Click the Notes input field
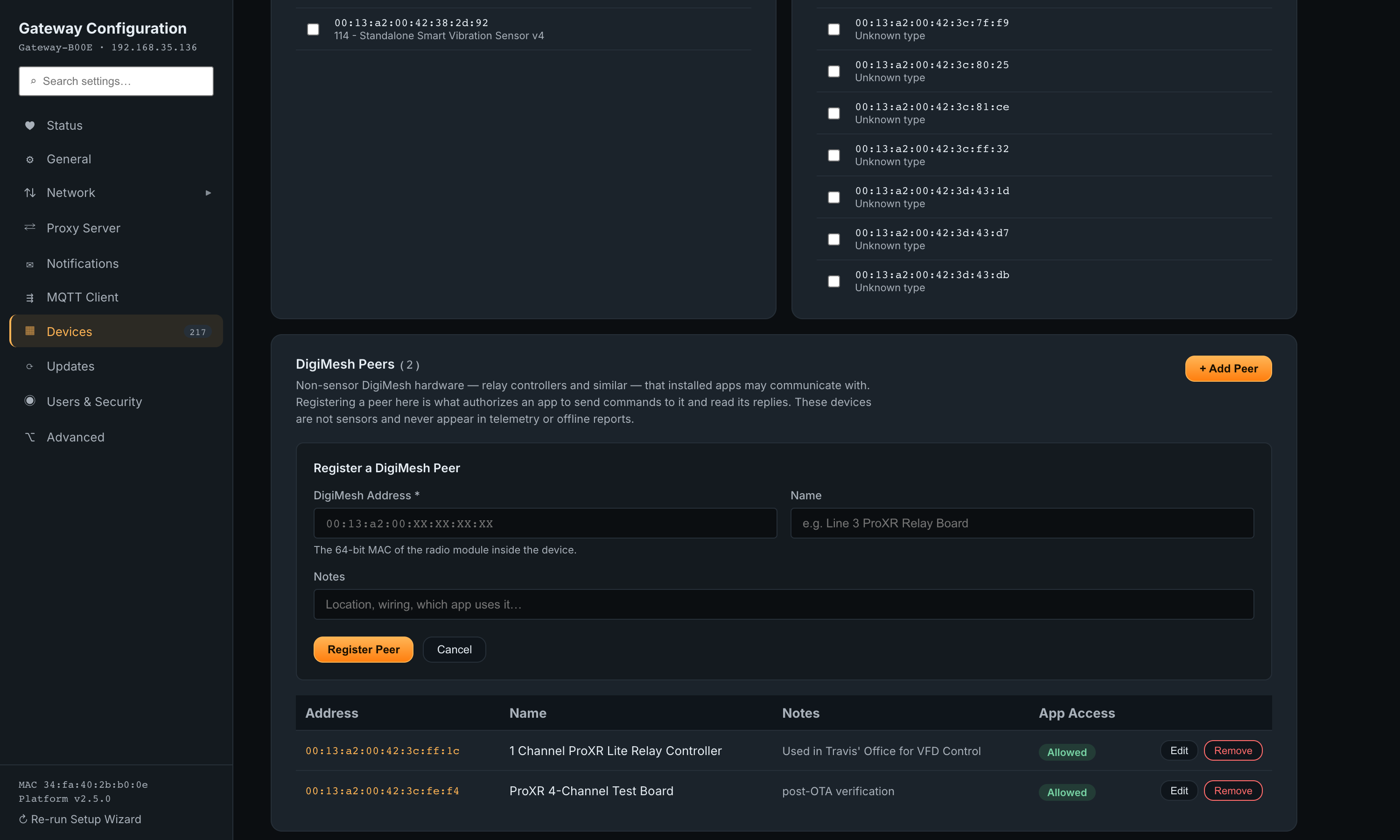This screenshot has height=840, width=1400. (783, 604)
